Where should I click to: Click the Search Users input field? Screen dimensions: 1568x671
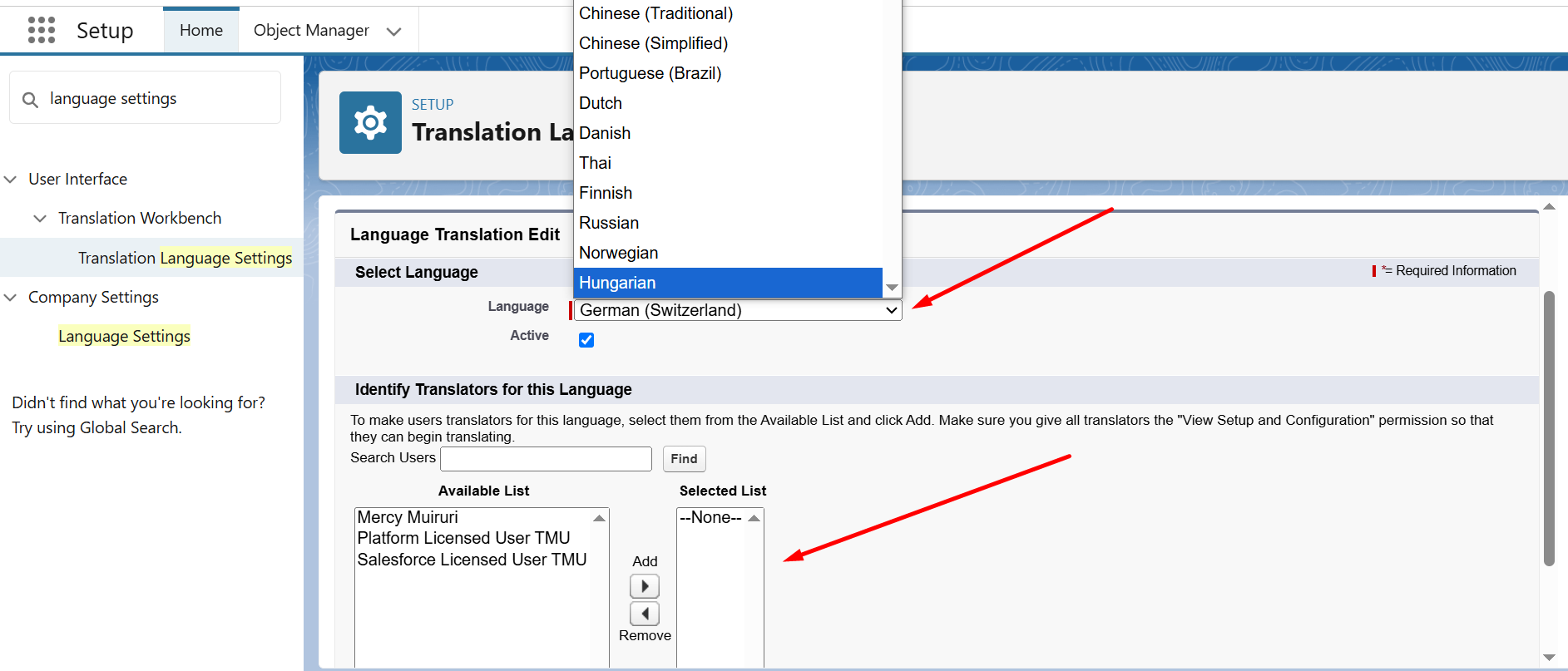[x=546, y=459]
